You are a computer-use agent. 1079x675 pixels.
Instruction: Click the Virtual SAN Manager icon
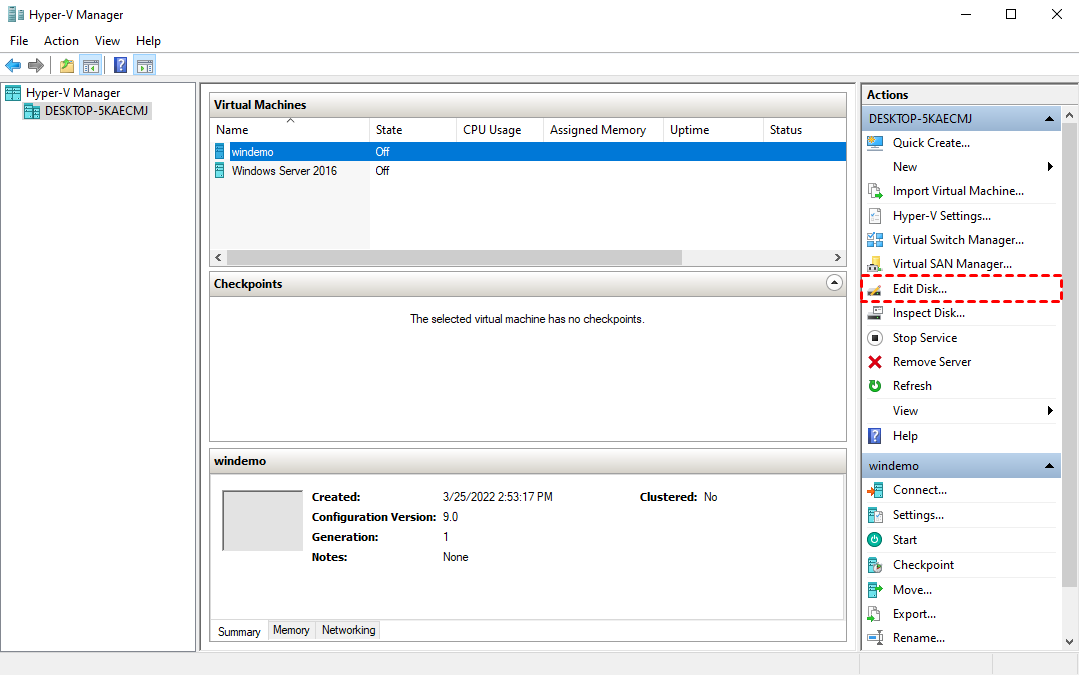point(875,264)
